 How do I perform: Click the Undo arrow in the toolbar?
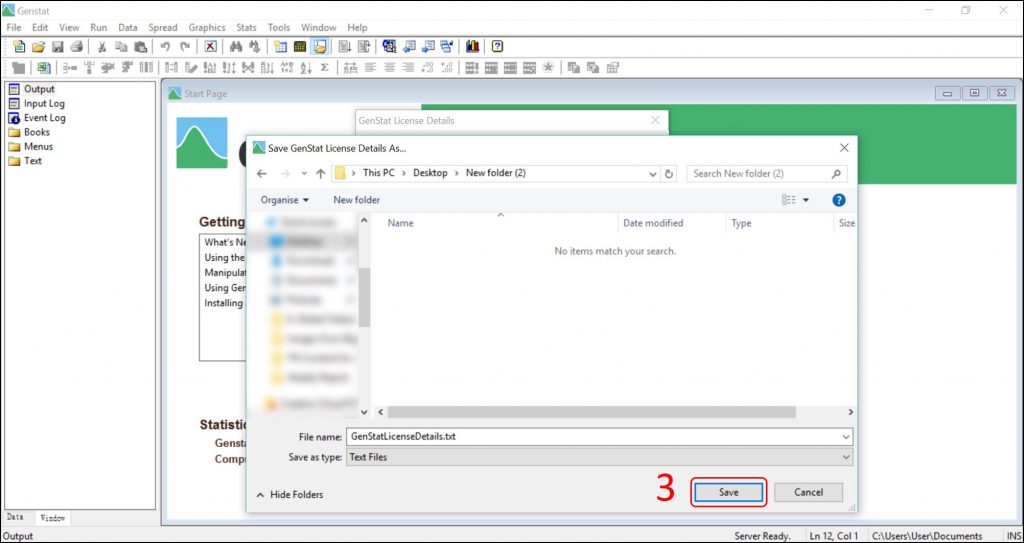[165, 47]
